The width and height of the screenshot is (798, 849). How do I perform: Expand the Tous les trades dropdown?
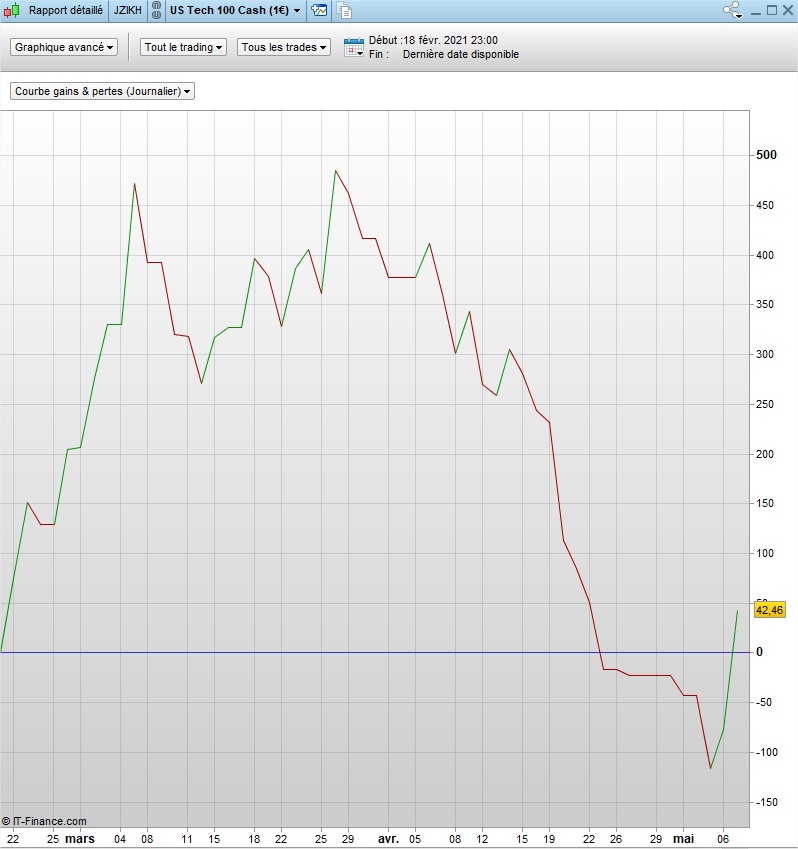[x=284, y=47]
